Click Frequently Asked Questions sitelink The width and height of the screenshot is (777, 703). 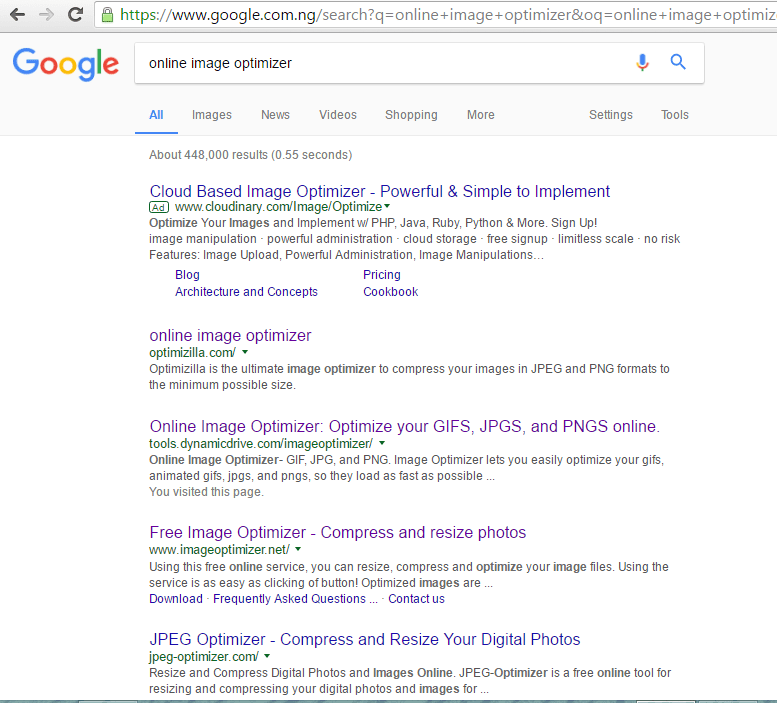pyautogui.click(x=295, y=599)
